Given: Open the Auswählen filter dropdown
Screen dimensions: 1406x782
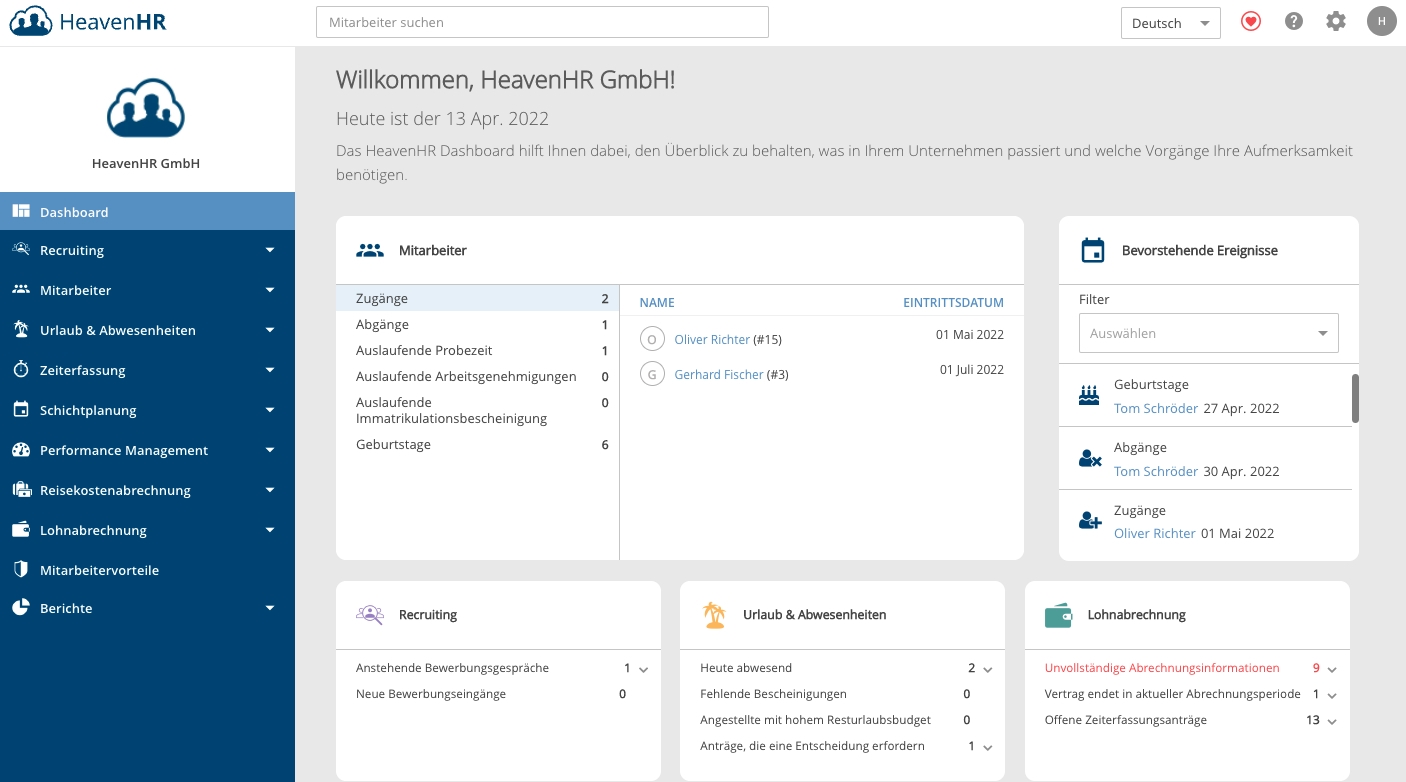Looking at the screenshot, I should [x=1208, y=333].
